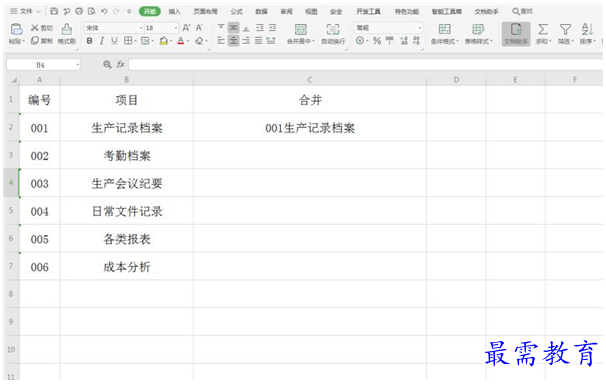
Task: Open the font name dropdown (宋体)
Action: [x=141, y=28]
